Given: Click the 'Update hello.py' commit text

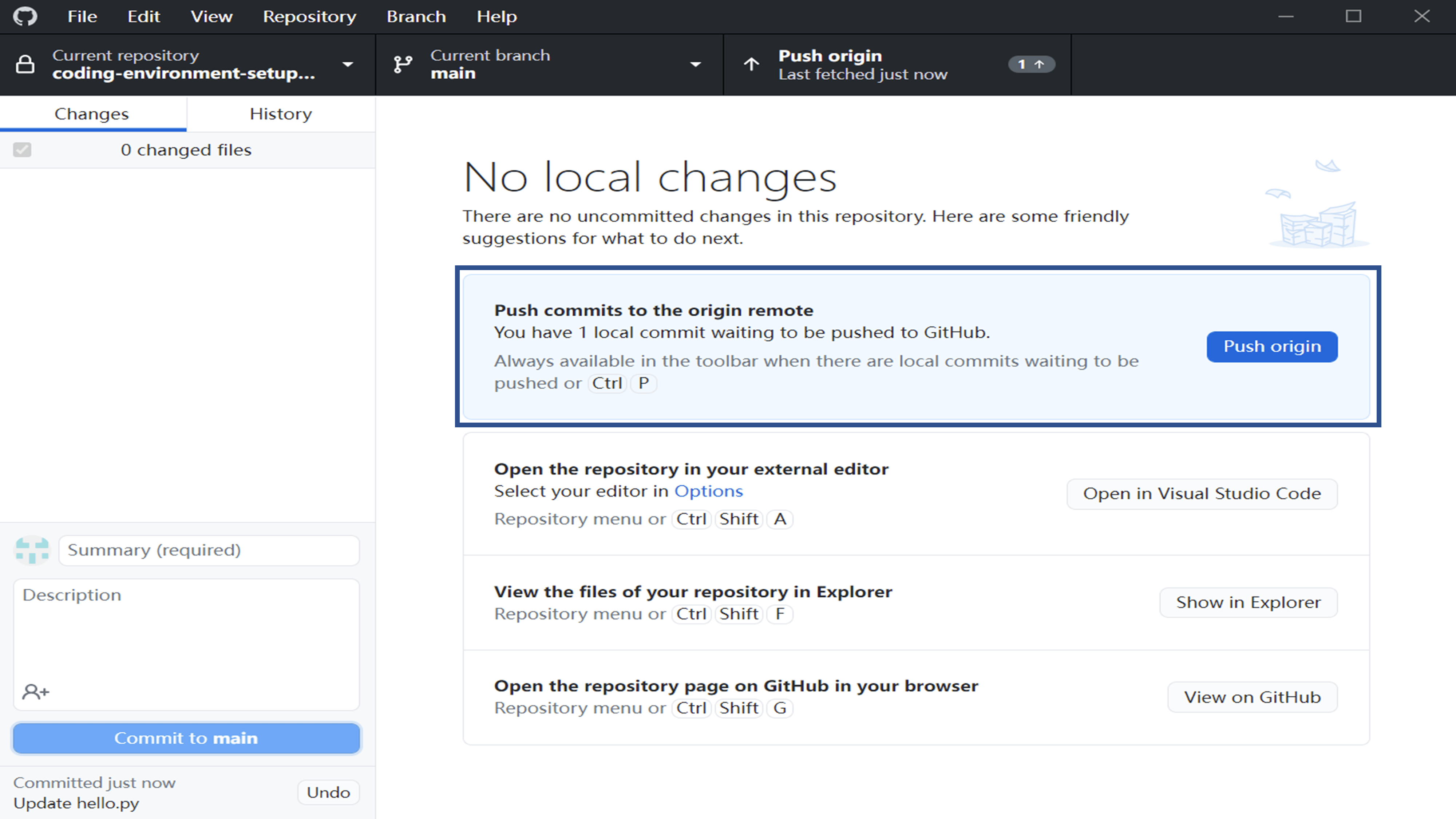Looking at the screenshot, I should coord(76,803).
